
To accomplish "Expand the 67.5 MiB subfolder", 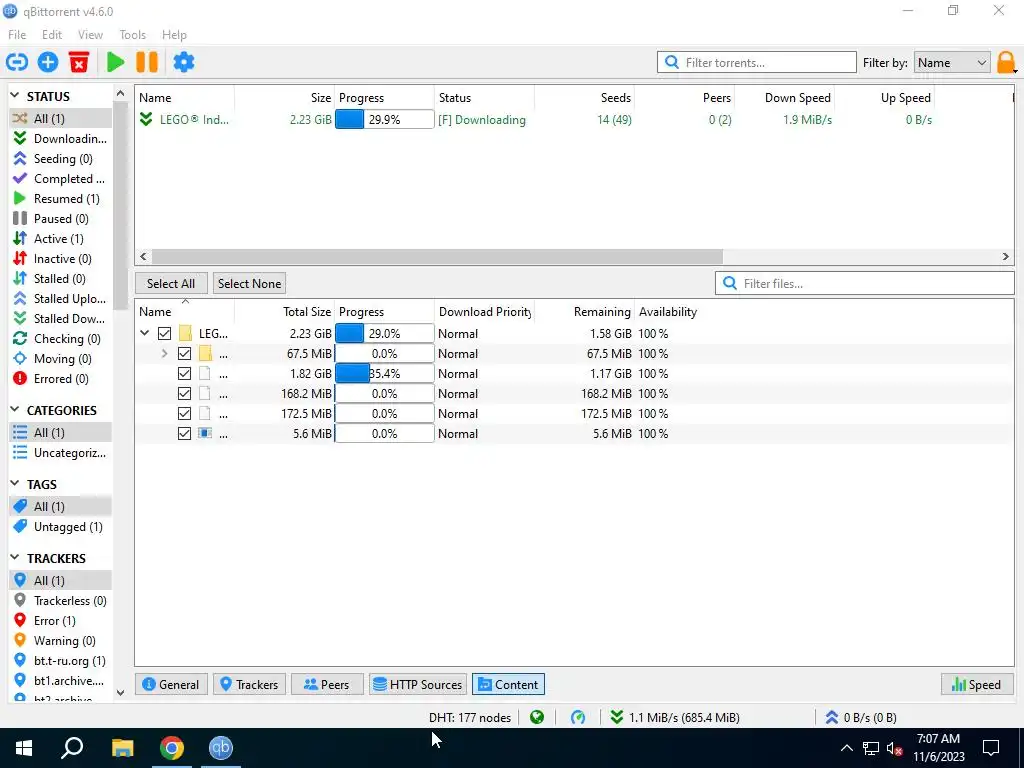I will [x=165, y=354].
